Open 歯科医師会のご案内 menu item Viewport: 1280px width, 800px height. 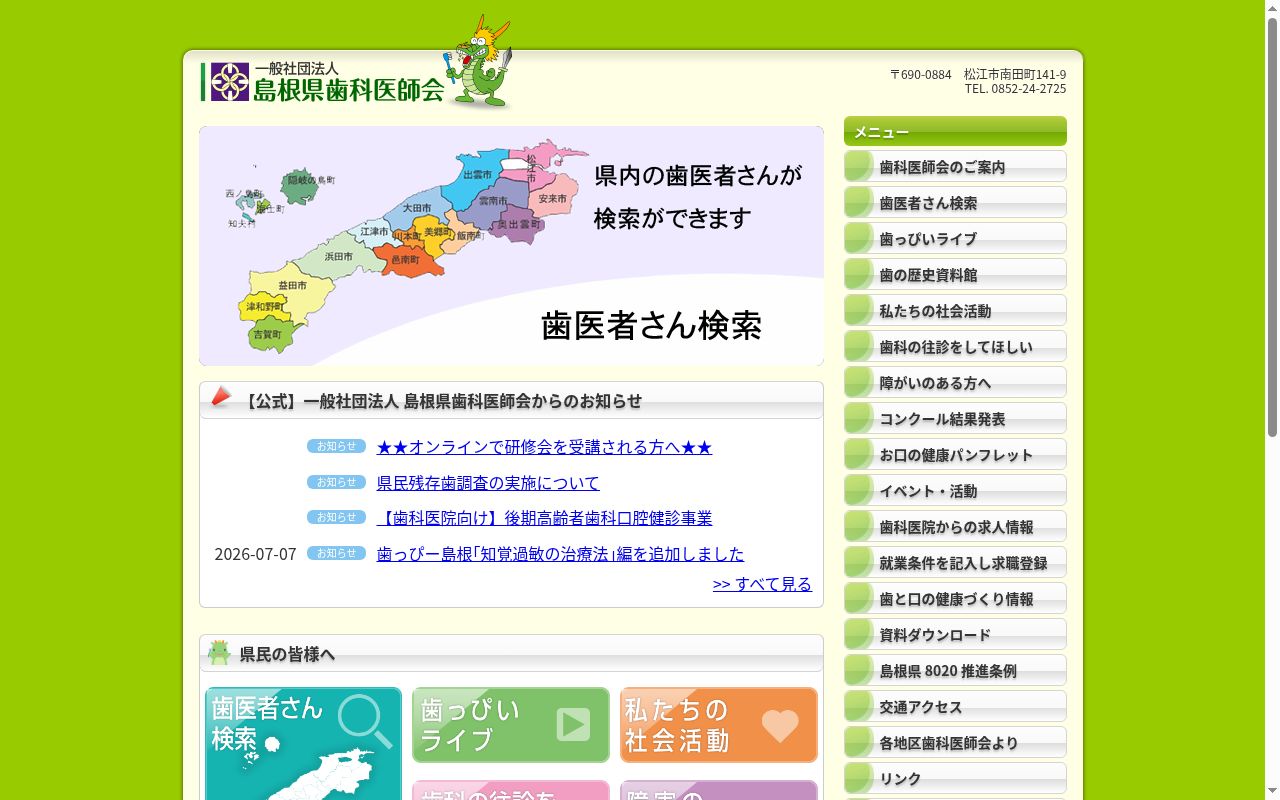955,166
